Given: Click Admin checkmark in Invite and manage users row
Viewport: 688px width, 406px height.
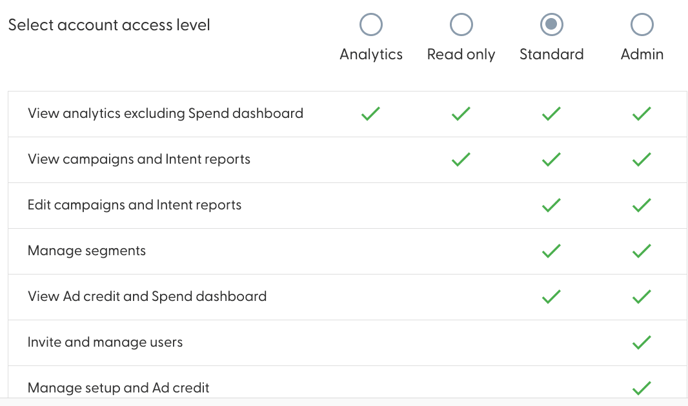Looking at the screenshot, I should point(642,342).
